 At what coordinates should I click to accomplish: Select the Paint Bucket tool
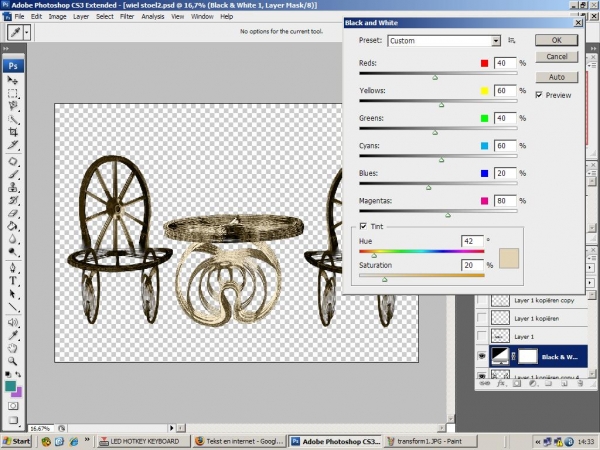(x=13, y=226)
